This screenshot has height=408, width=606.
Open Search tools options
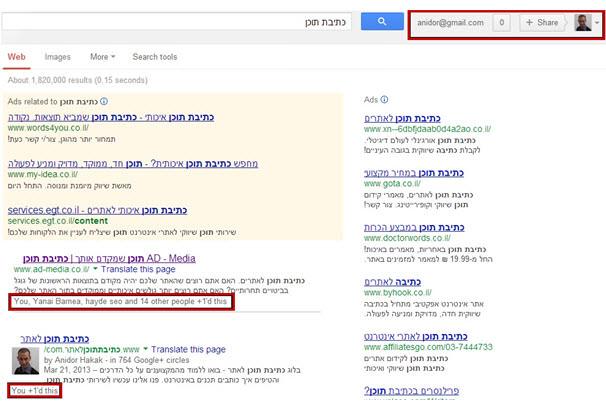pyautogui.click(x=155, y=57)
